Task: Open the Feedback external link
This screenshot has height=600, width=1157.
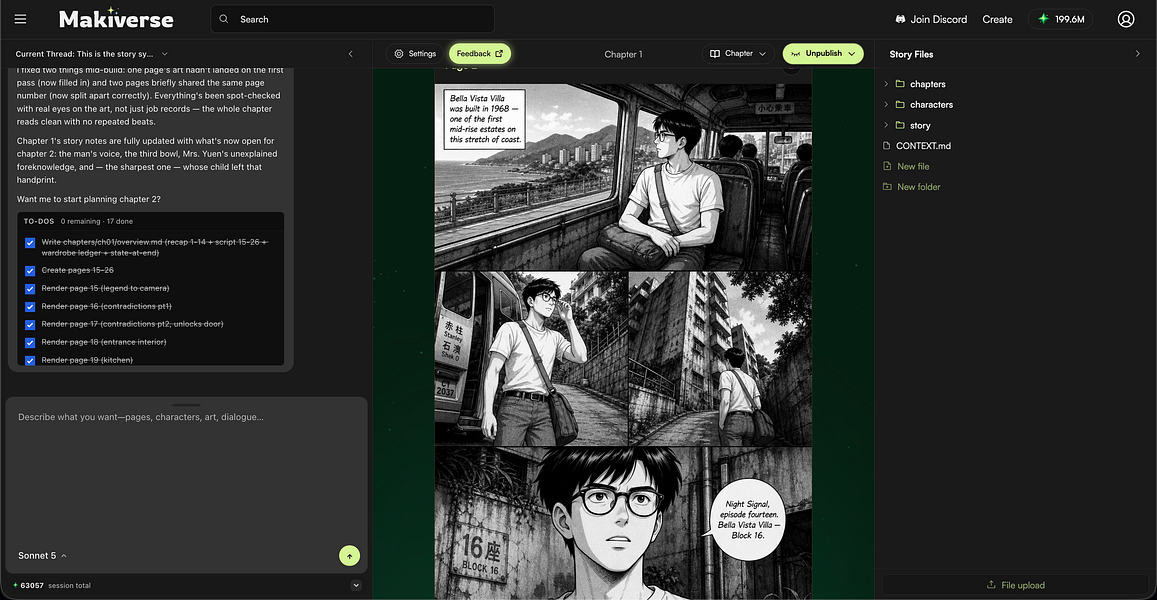Action: 480,54
